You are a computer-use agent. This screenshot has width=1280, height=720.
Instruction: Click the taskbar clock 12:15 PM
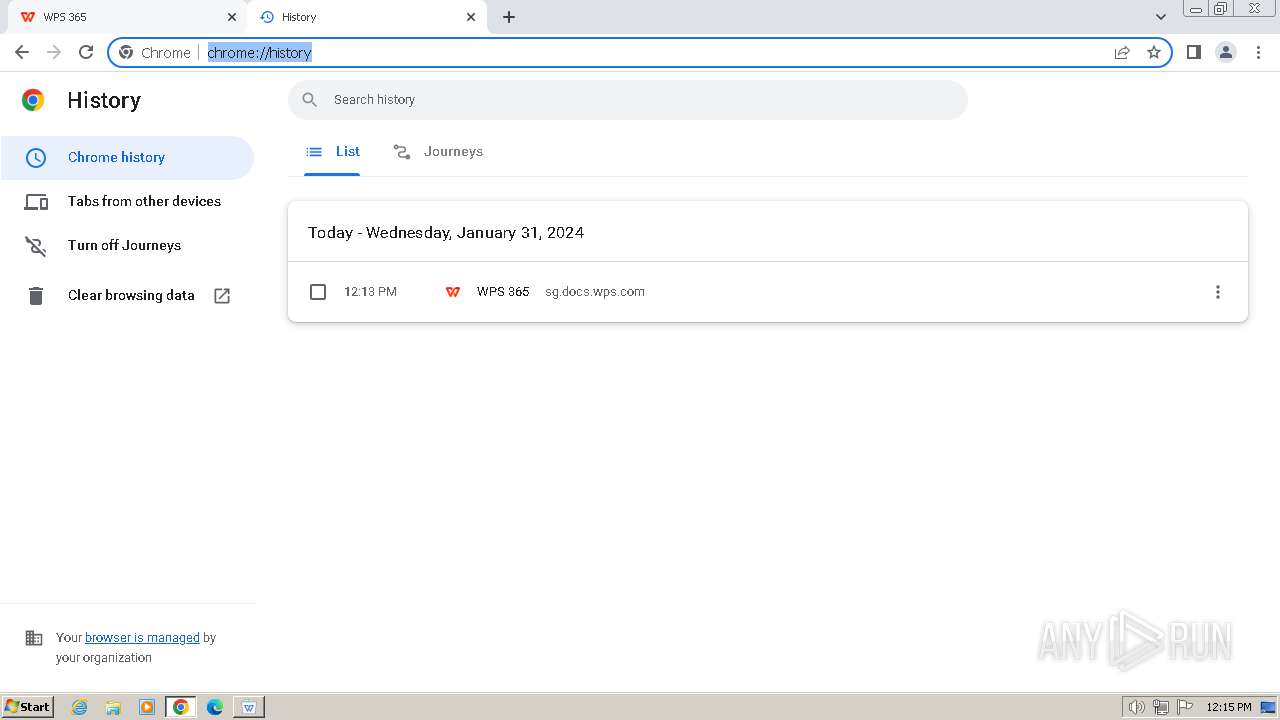(x=1229, y=707)
